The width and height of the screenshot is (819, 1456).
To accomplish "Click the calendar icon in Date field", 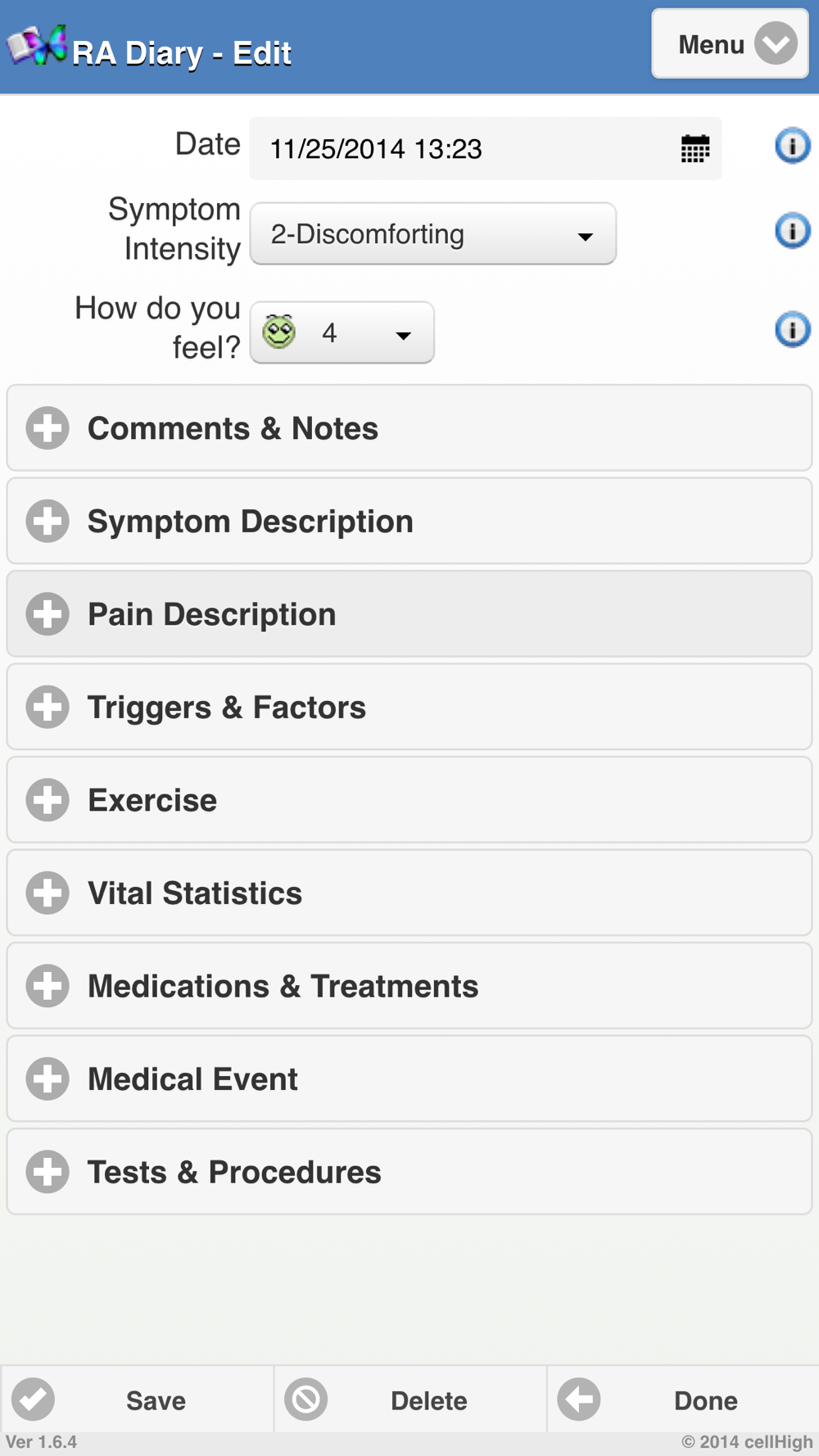I will (695, 149).
